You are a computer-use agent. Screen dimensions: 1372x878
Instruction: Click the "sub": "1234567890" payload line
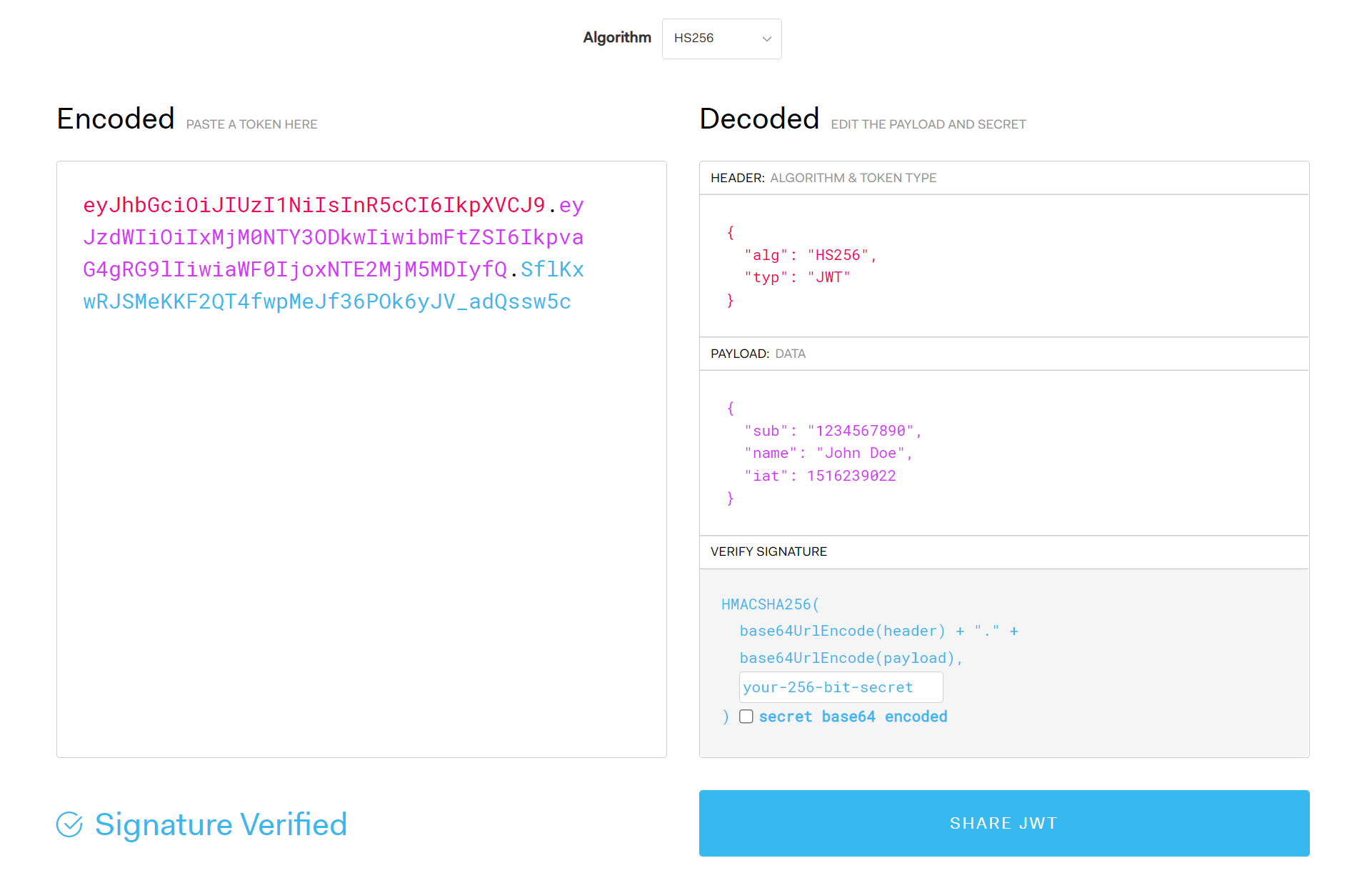pyautogui.click(x=832, y=431)
